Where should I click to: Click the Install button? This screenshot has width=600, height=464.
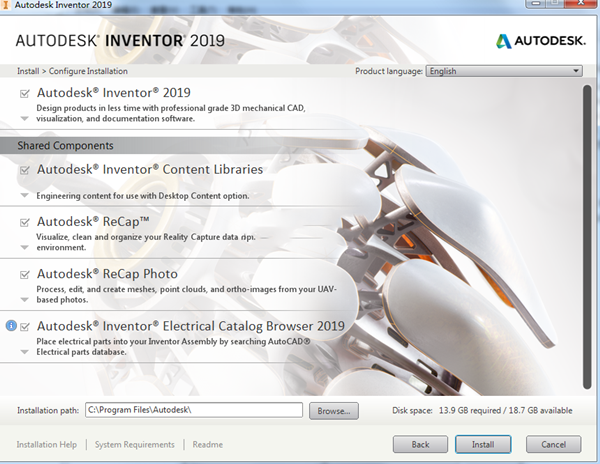[x=483, y=444]
